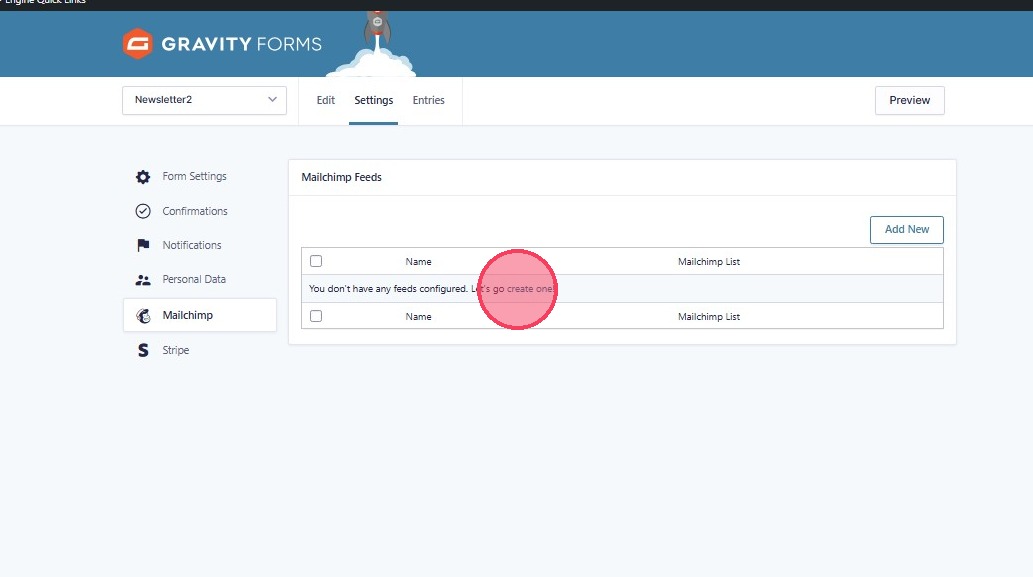
Task: Click "Let's go create one" link
Action: pyautogui.click(x=513, y=288)
